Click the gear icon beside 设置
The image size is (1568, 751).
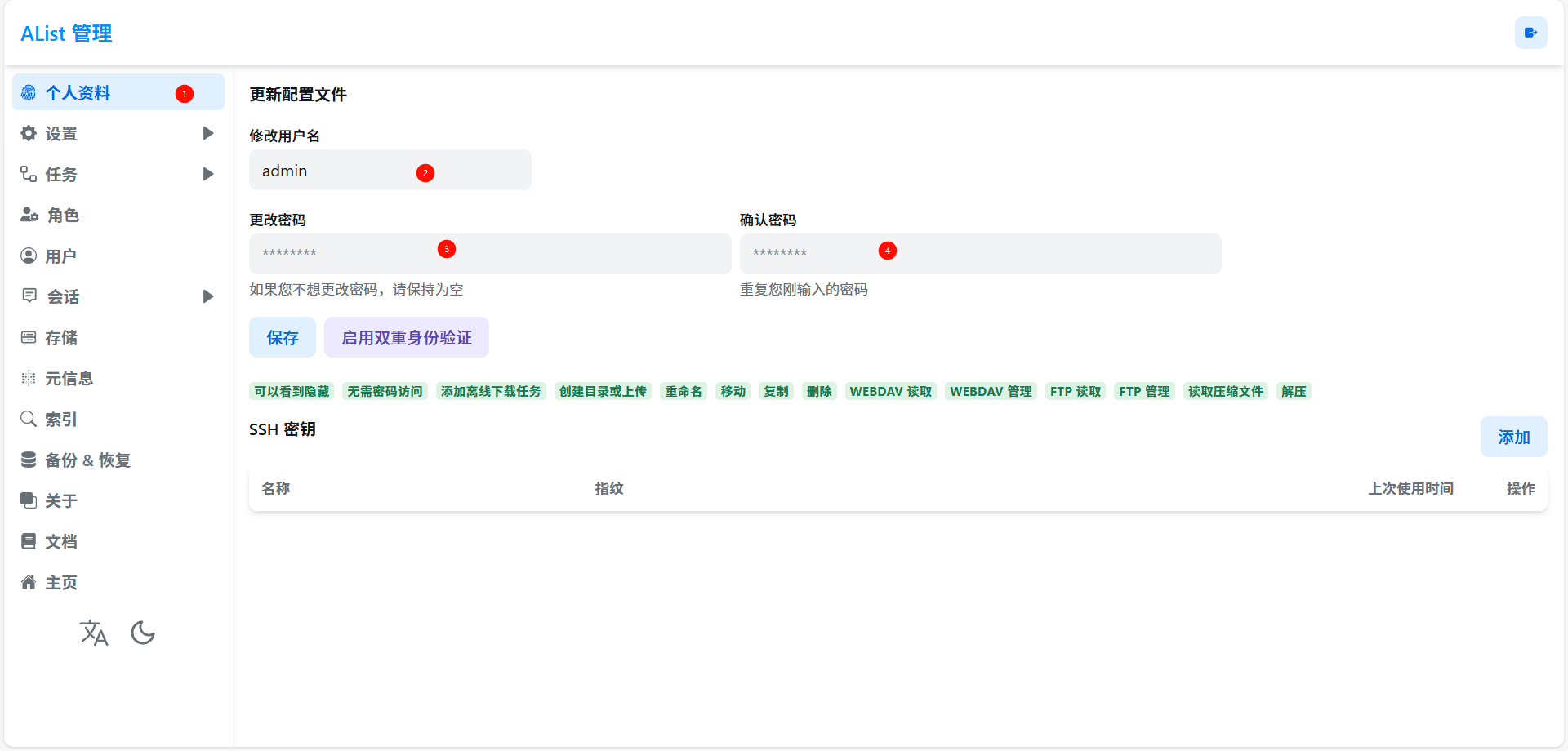click(x=29, y=133)
